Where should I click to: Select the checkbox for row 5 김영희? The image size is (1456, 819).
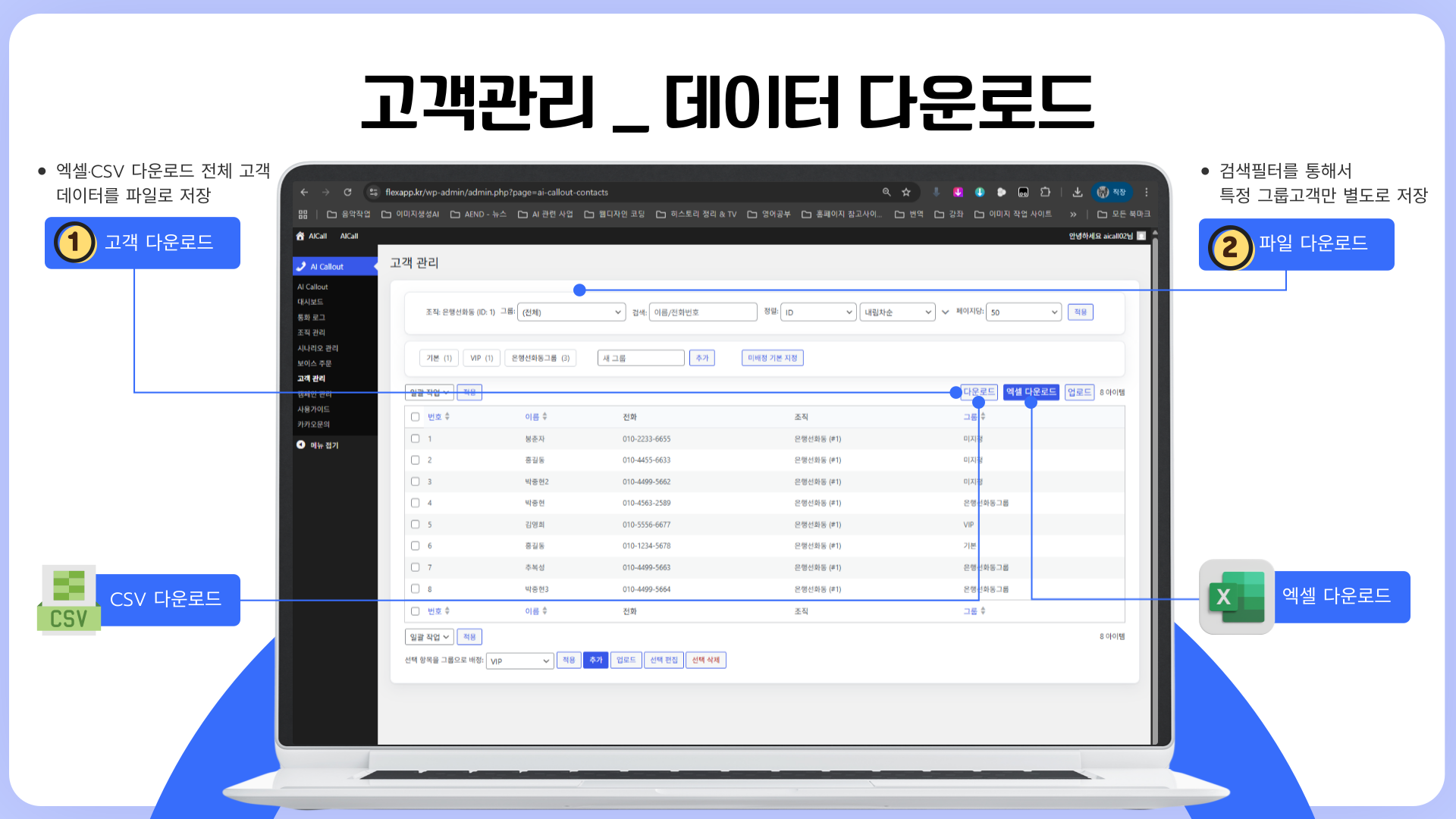point(415,524)
